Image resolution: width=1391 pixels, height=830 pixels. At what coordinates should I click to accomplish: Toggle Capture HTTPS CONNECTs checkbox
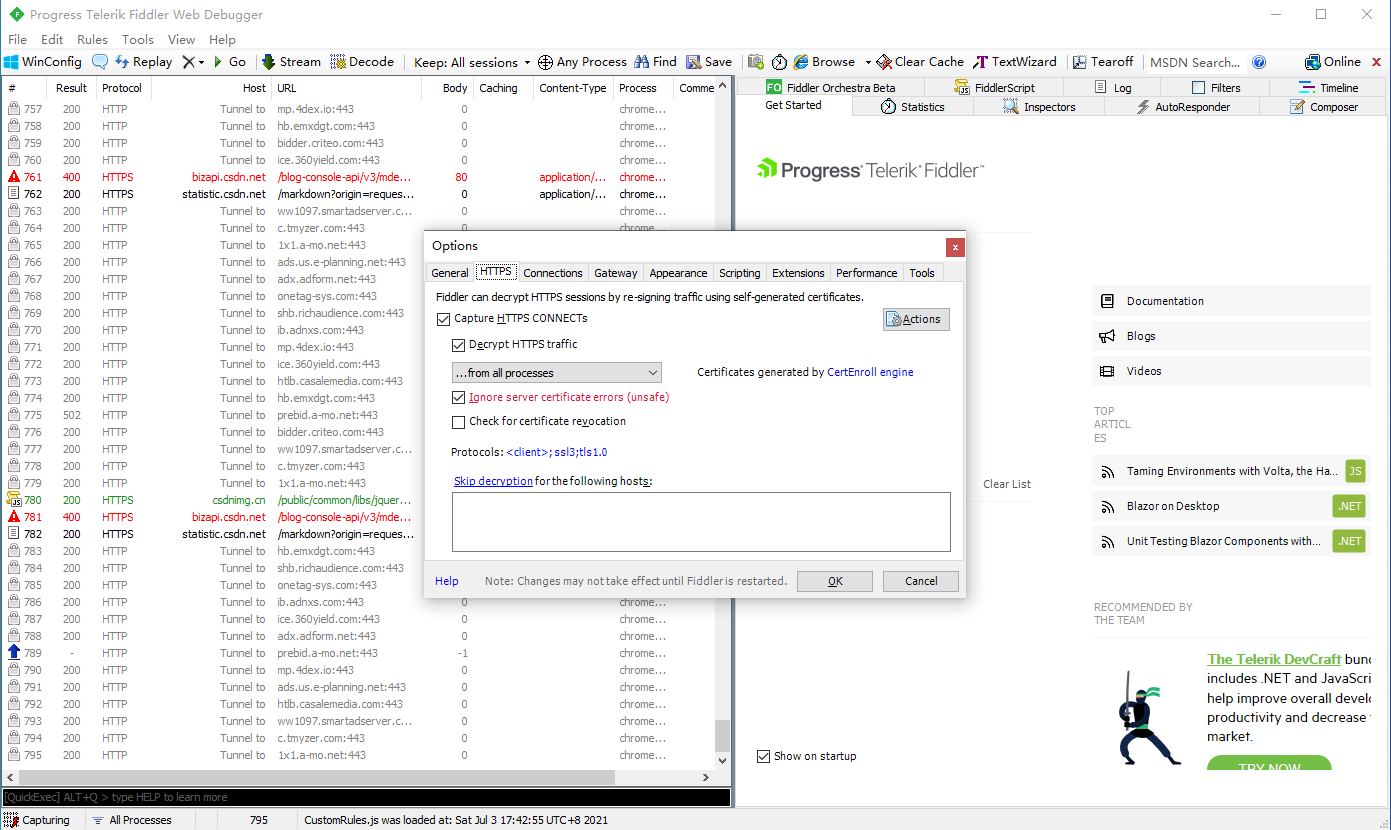(444, 319)
